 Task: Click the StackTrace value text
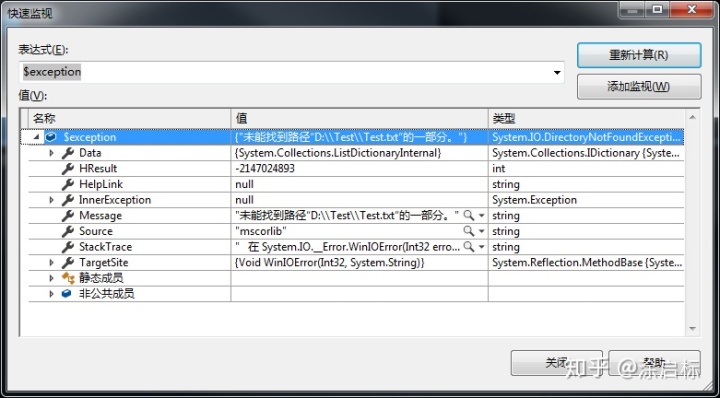click(x=347, y=247)
